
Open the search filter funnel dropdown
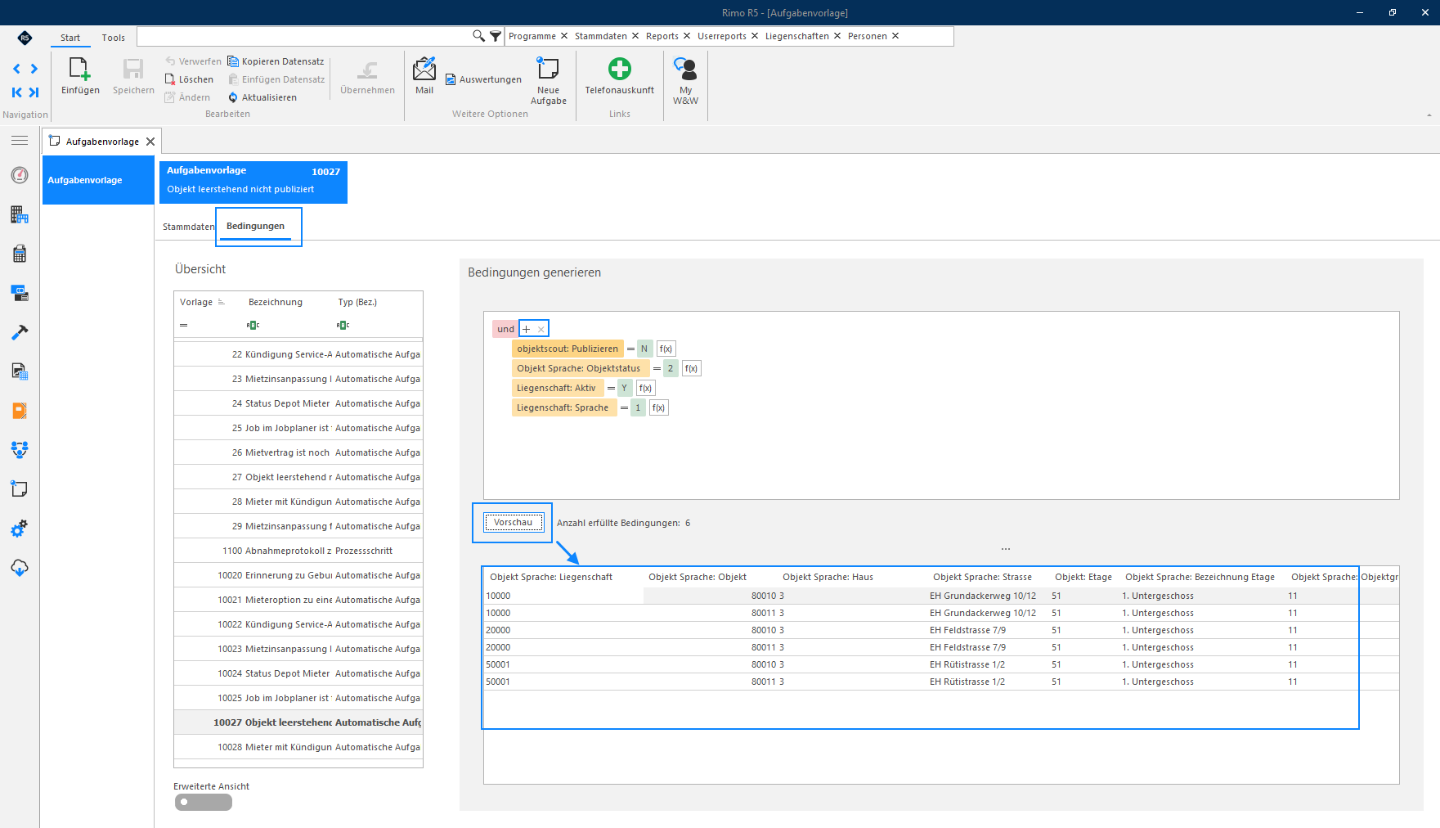tap(495, 36)
